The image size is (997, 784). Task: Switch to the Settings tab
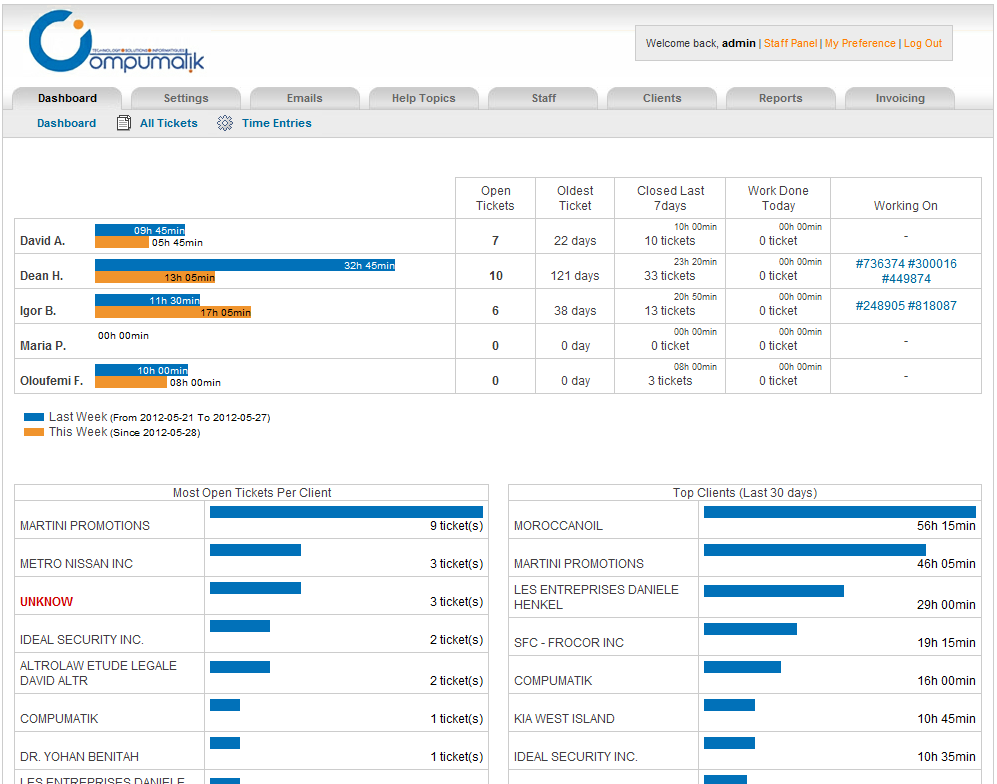(x=186, y=98)
